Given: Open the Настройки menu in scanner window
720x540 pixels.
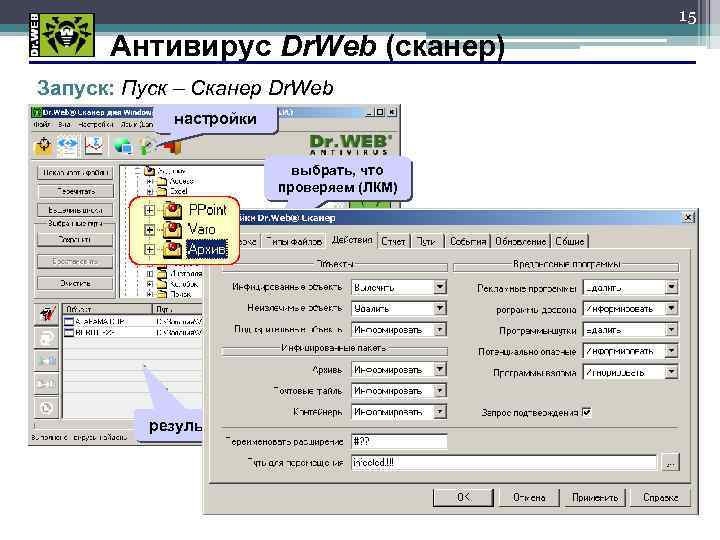Looking at the screenshot, I should [95, 124].
